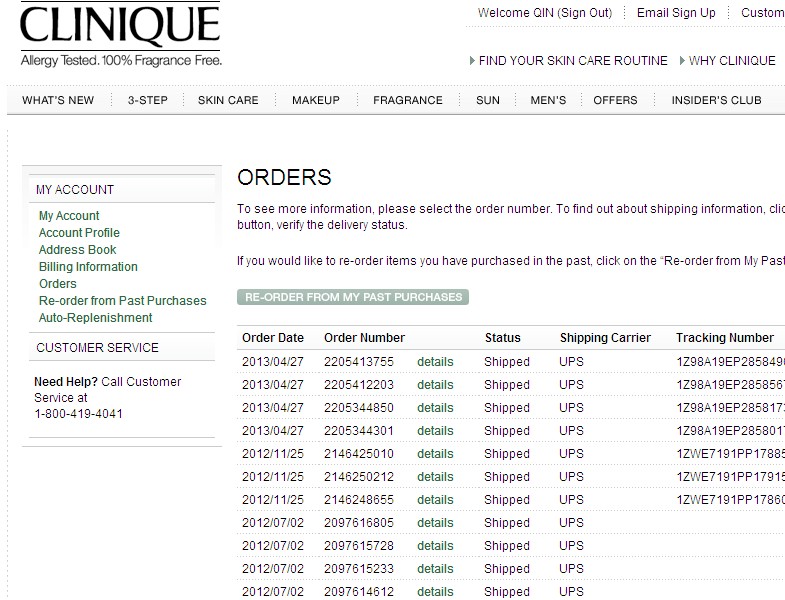Click the Shipping Carrier column header

pos(605,338)
